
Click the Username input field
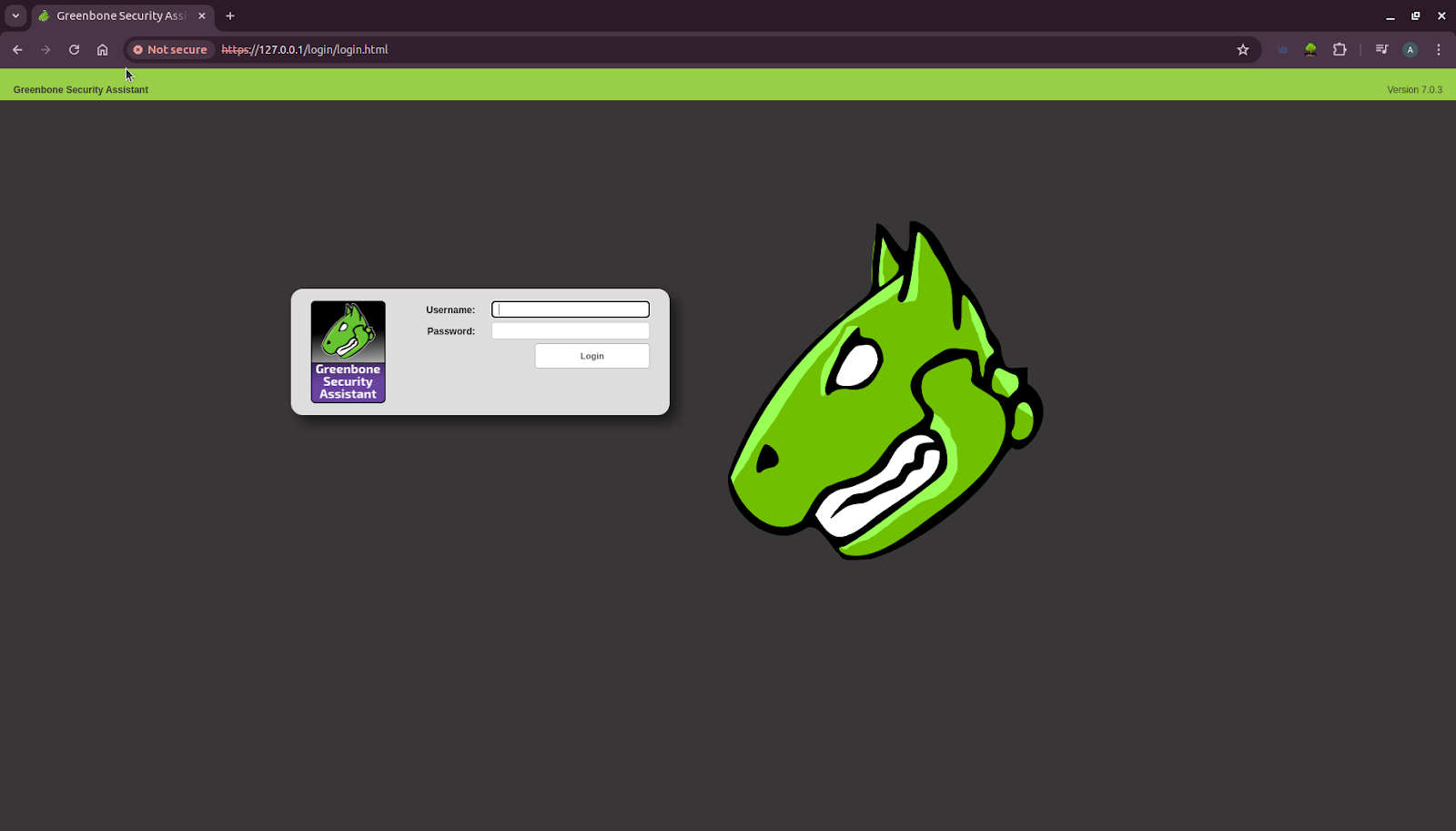570,309
